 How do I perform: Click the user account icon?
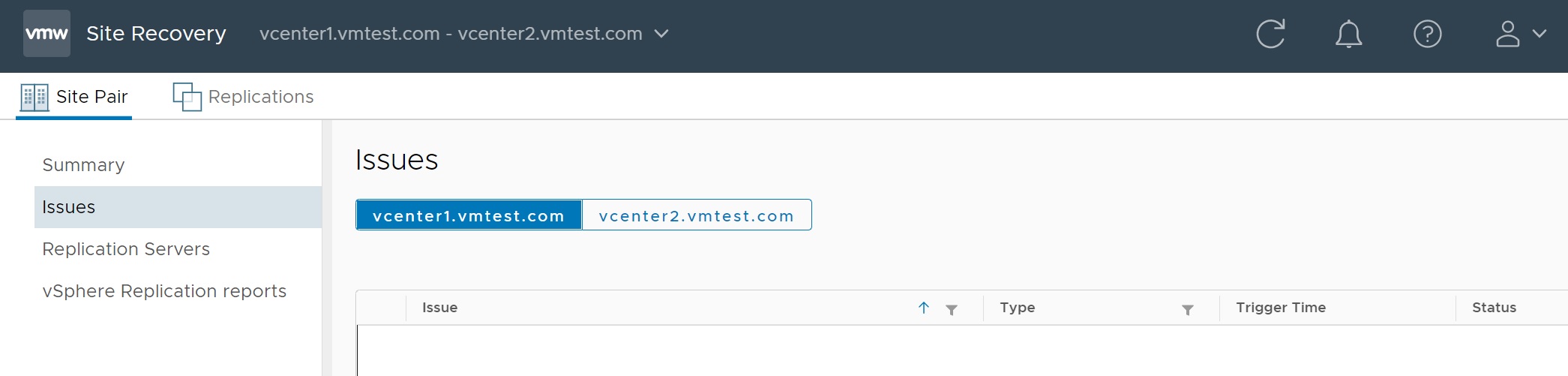pyautogui.click(x=1507, y=34)
